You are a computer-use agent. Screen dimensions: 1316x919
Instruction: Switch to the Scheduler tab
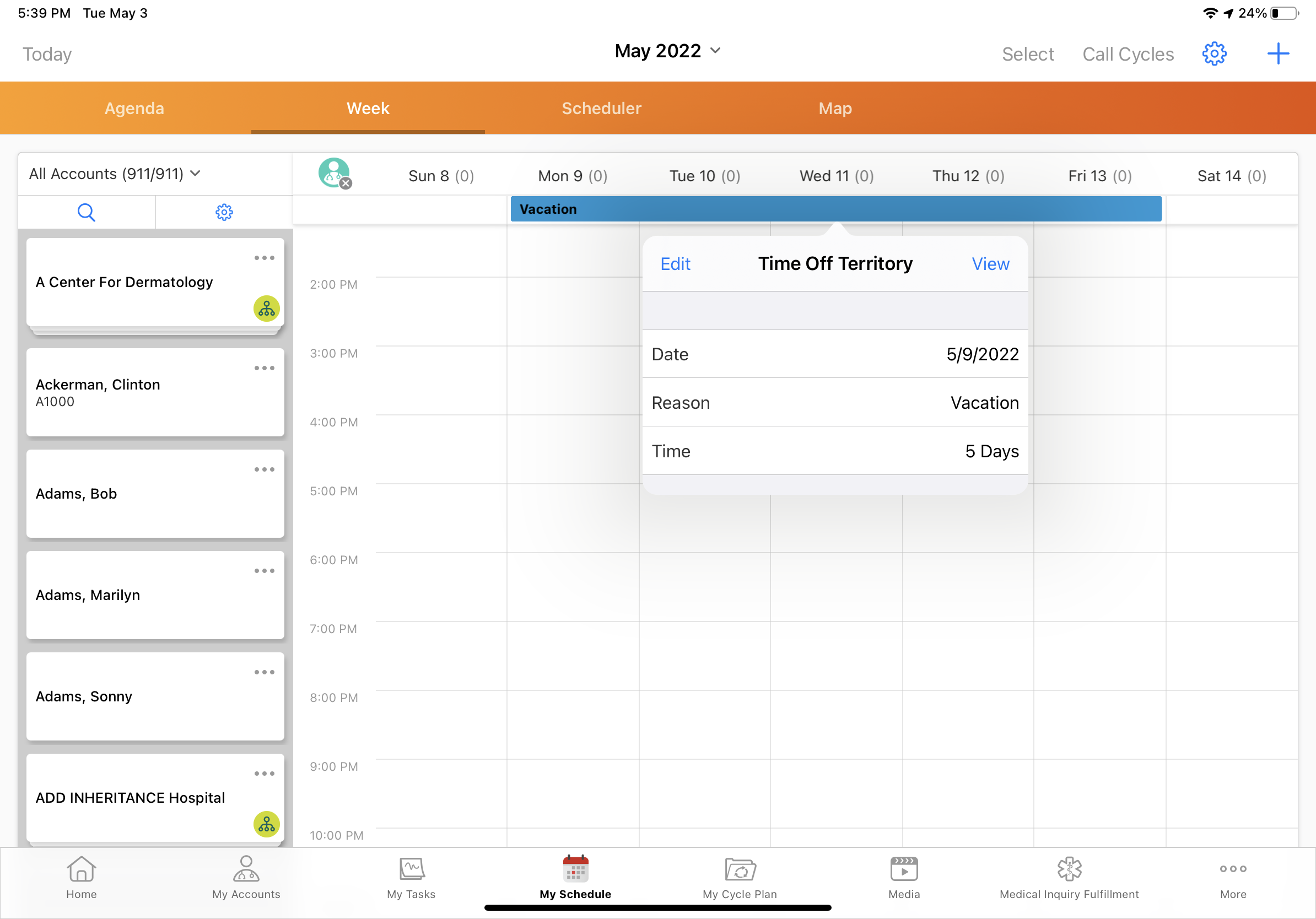tap(600, 108)
